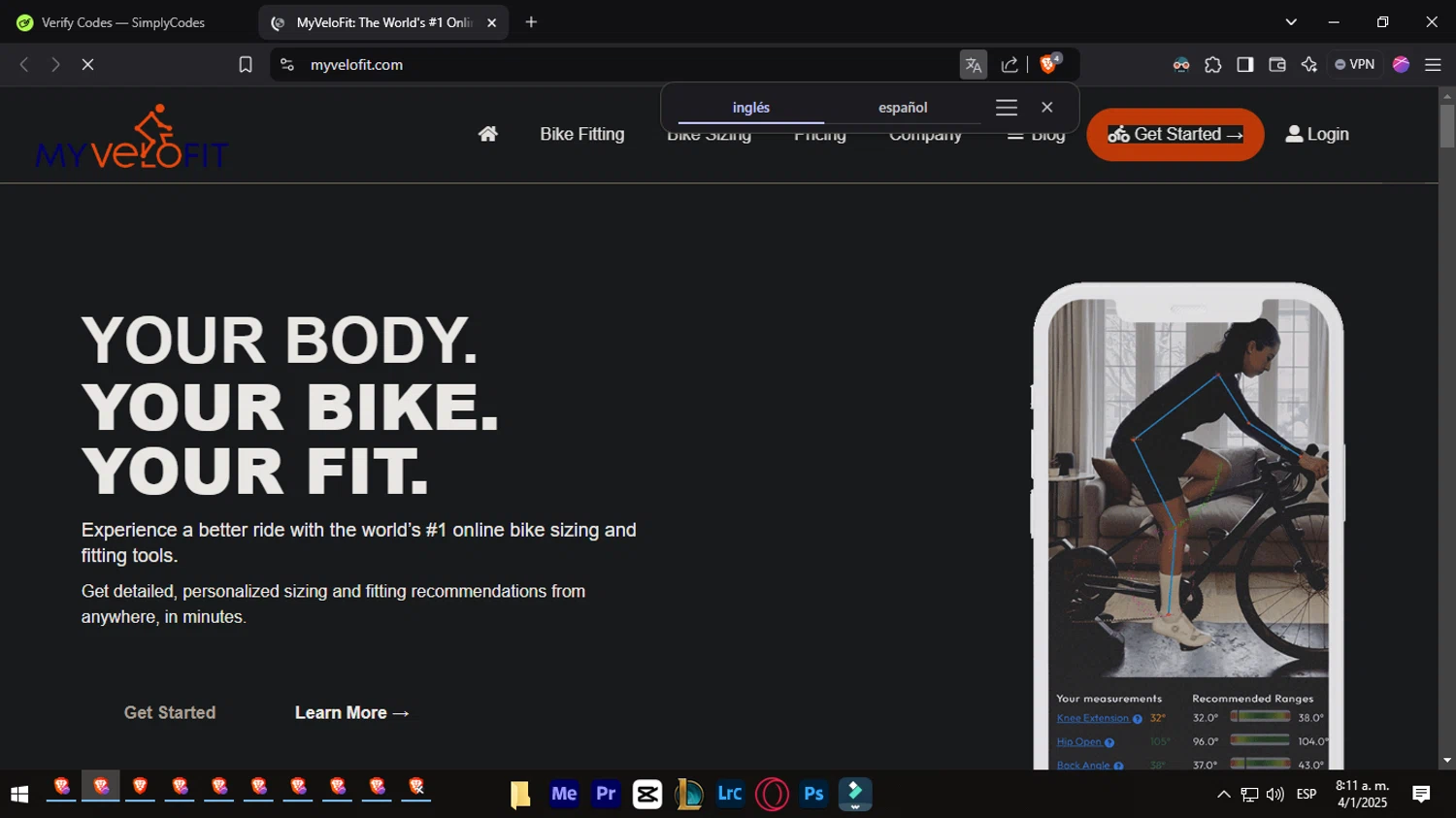This screenshot has width=1456, height=818.
Task: Open the network status tray icon
Action: tap(1249, 794)
